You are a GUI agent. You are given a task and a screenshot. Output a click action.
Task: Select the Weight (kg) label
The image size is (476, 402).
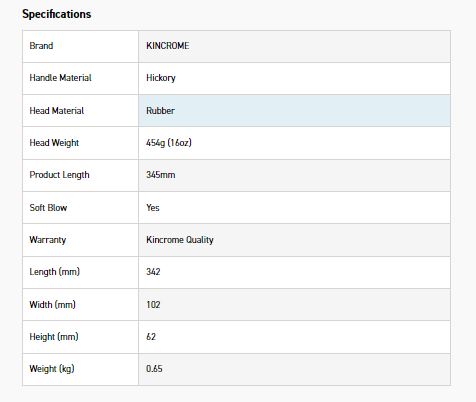point(52,369)
